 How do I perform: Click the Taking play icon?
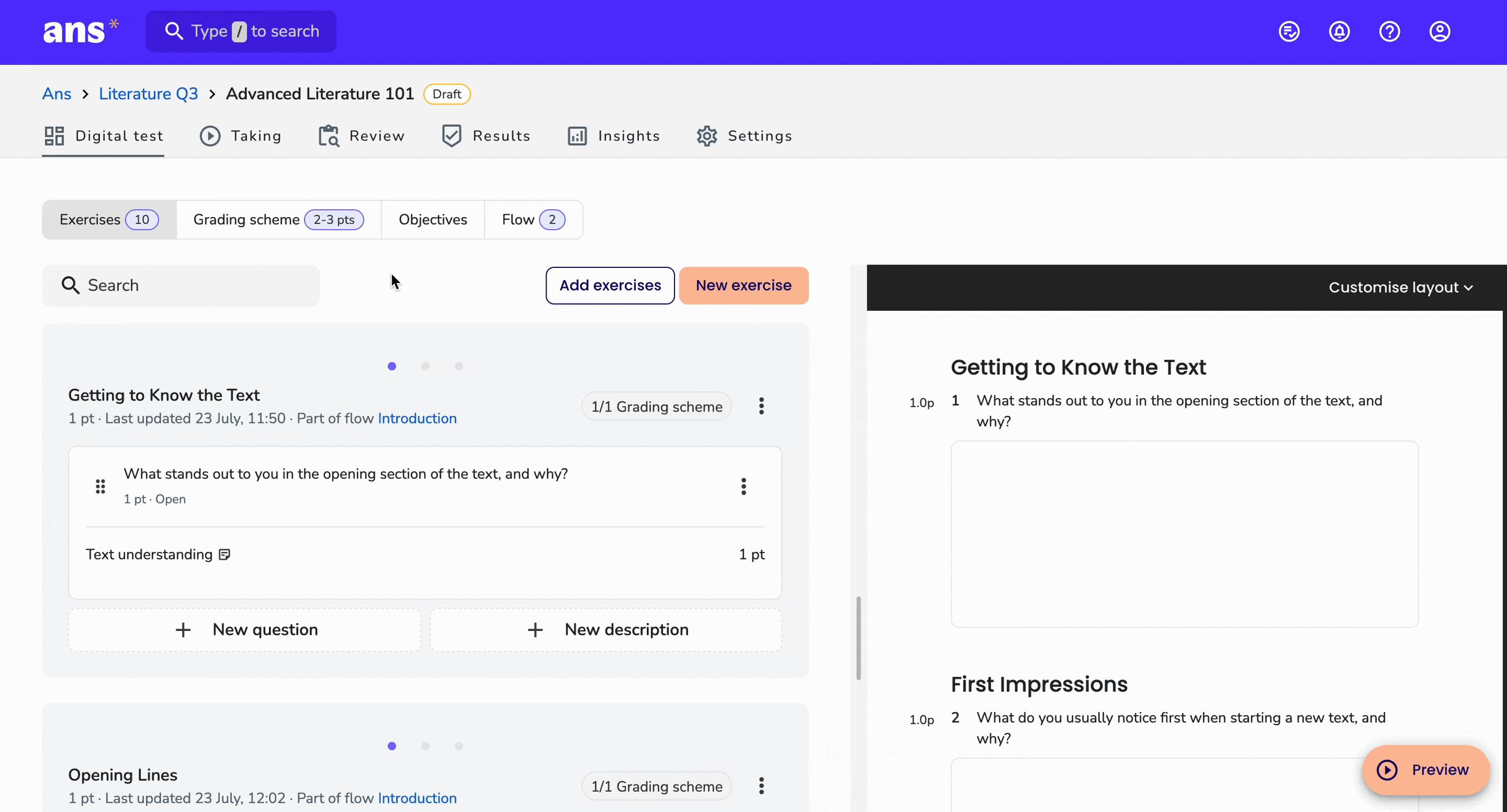(210, 136)
